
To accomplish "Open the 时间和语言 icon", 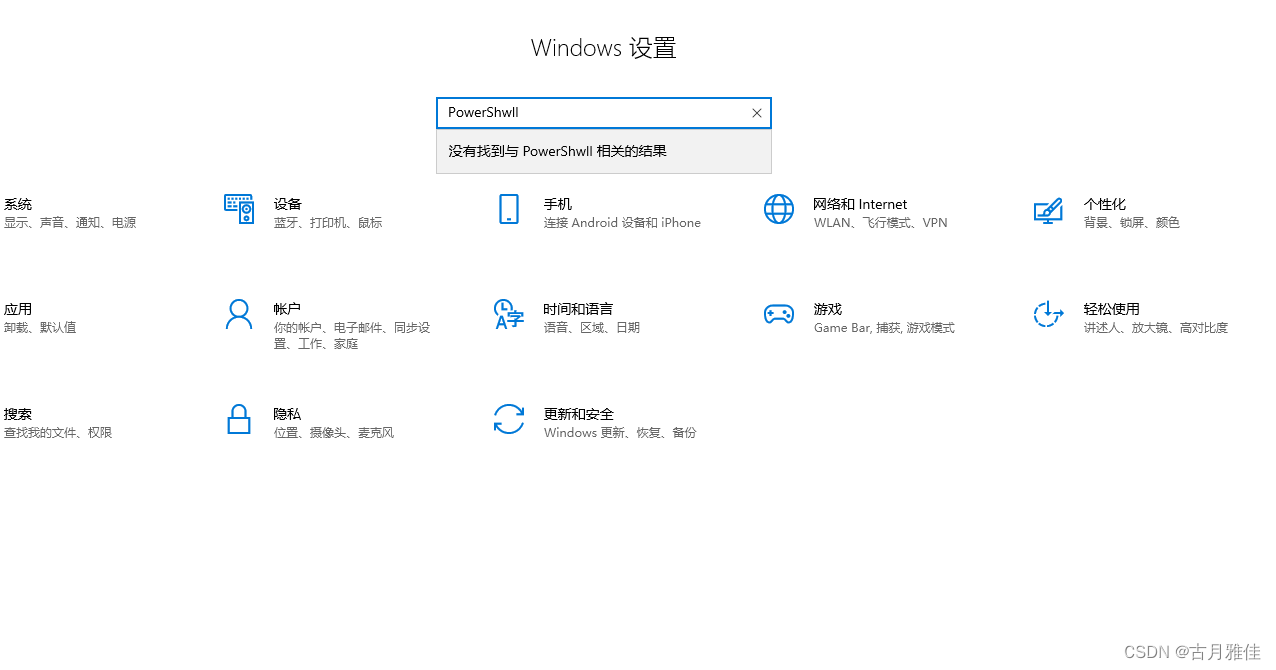I will click(x=509, y=314).
